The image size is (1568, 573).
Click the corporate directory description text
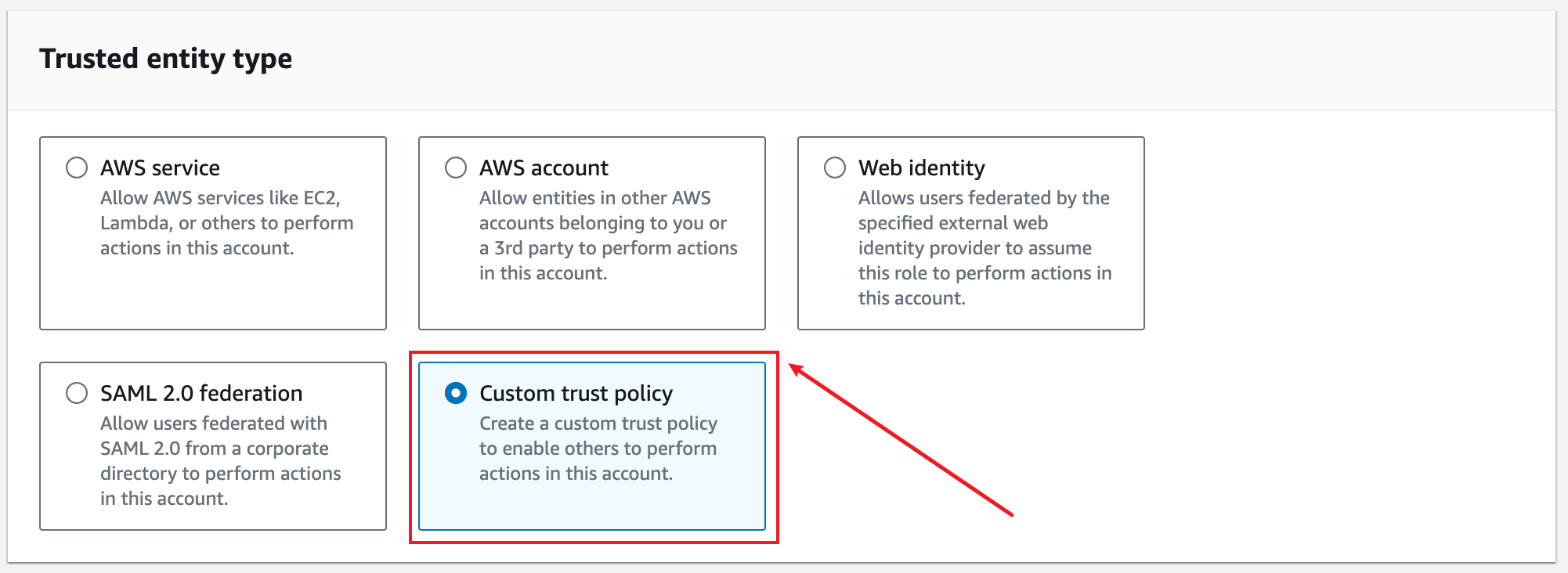[x=221, y=461]
